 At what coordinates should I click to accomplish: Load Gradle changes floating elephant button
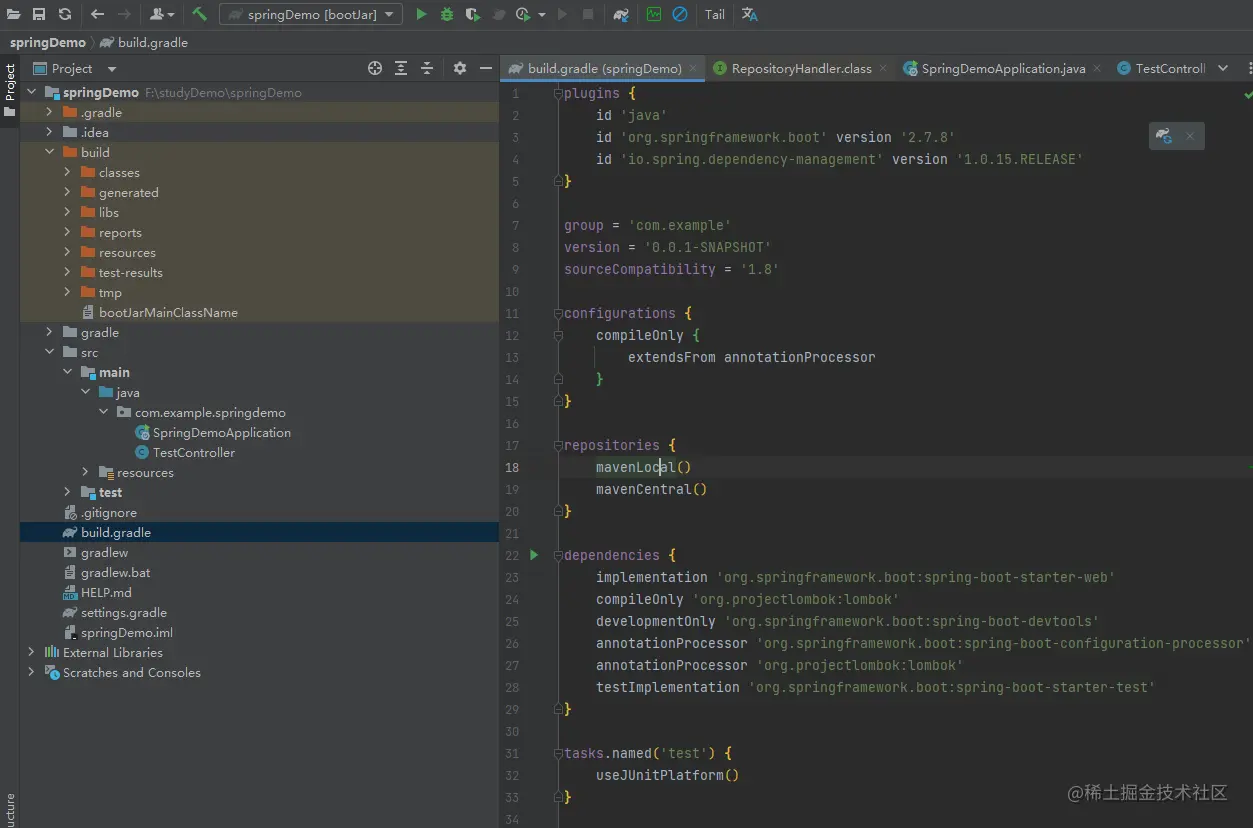[1163, 136]
